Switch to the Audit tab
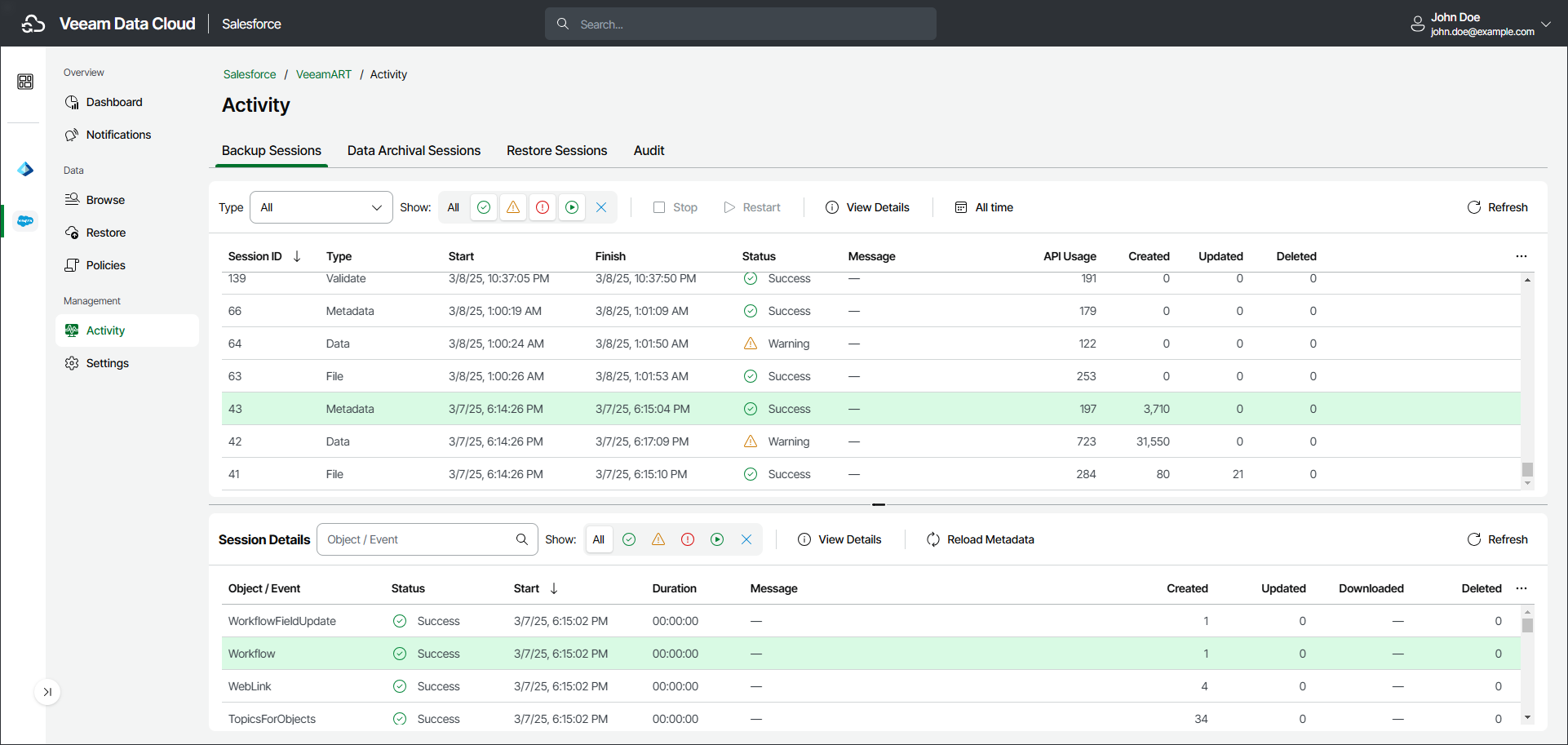Viewport: 1568px width, 745px height. coord(649,151)
